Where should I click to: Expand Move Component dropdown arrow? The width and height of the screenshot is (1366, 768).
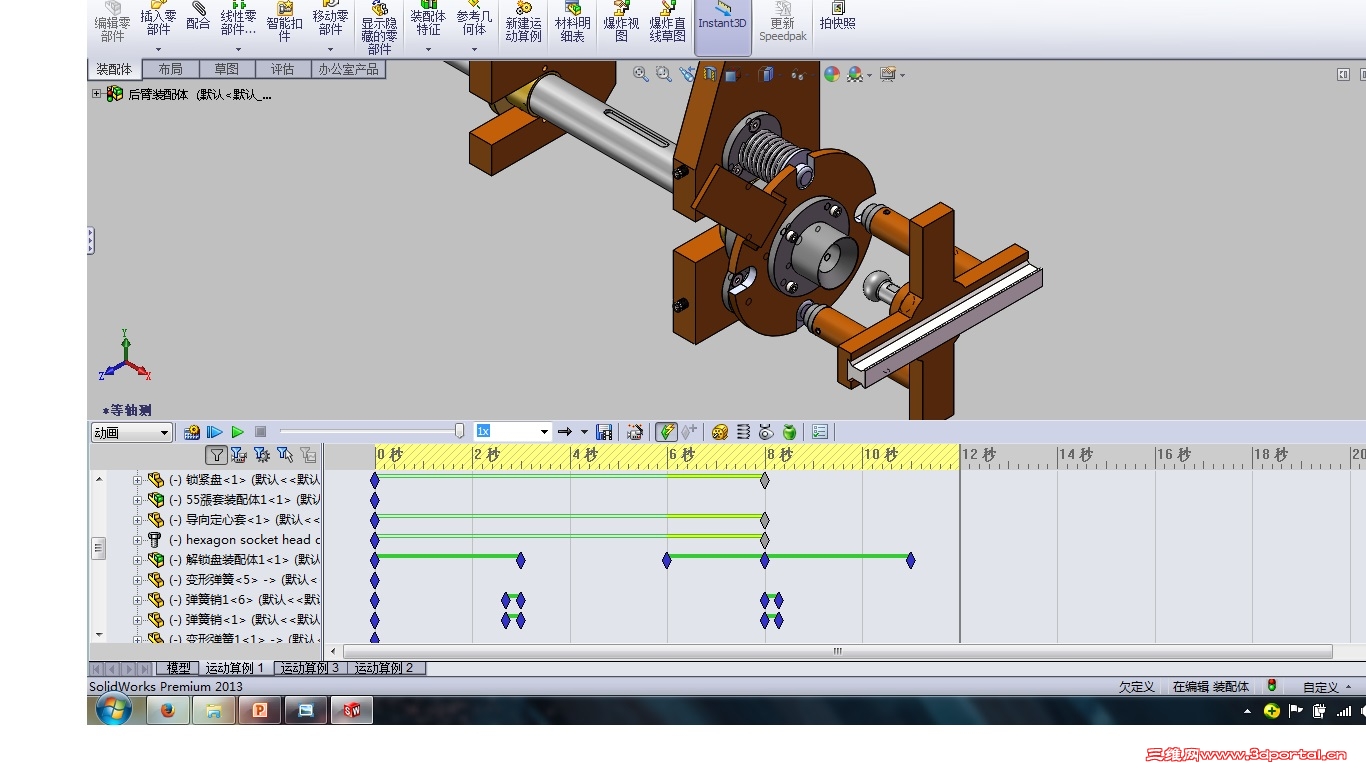click(330, 49)
